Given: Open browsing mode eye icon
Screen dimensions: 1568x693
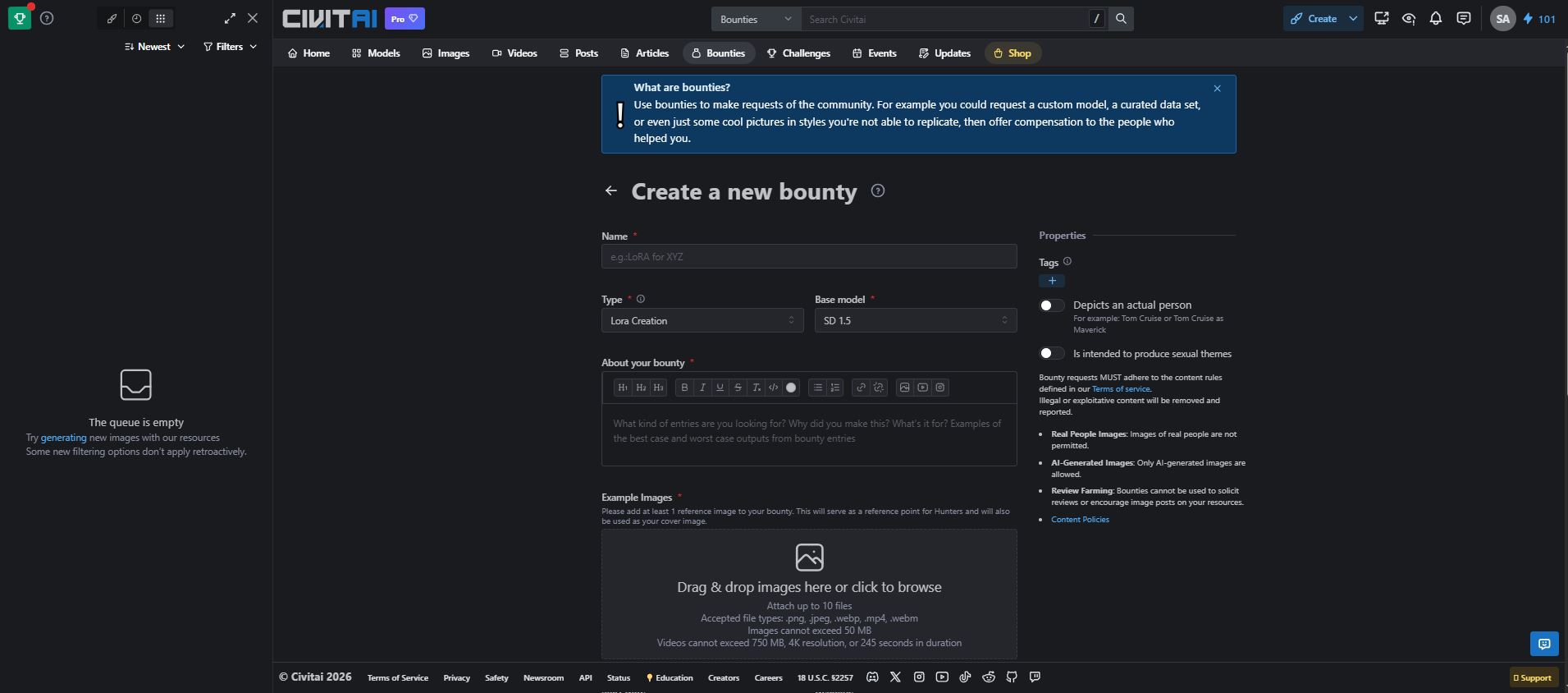Looking at the screenshot, I should coord(1409,18).
